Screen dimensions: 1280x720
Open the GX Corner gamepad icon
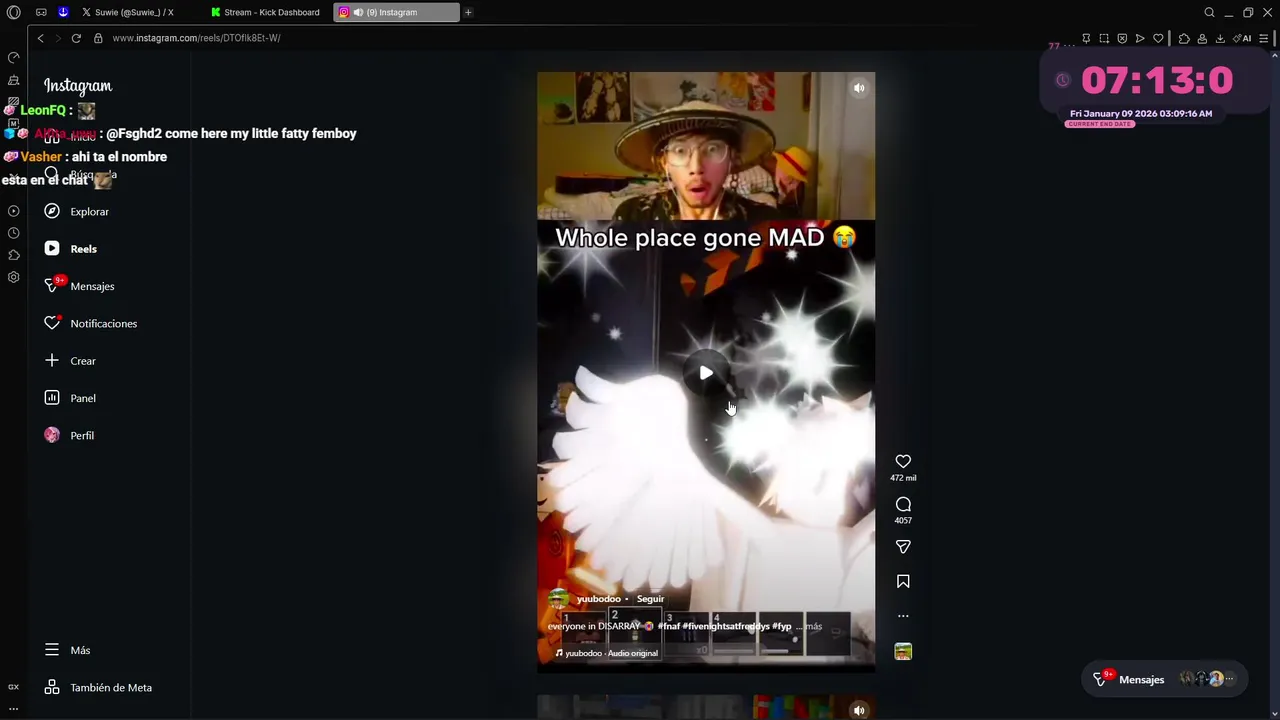coord(41,12)
